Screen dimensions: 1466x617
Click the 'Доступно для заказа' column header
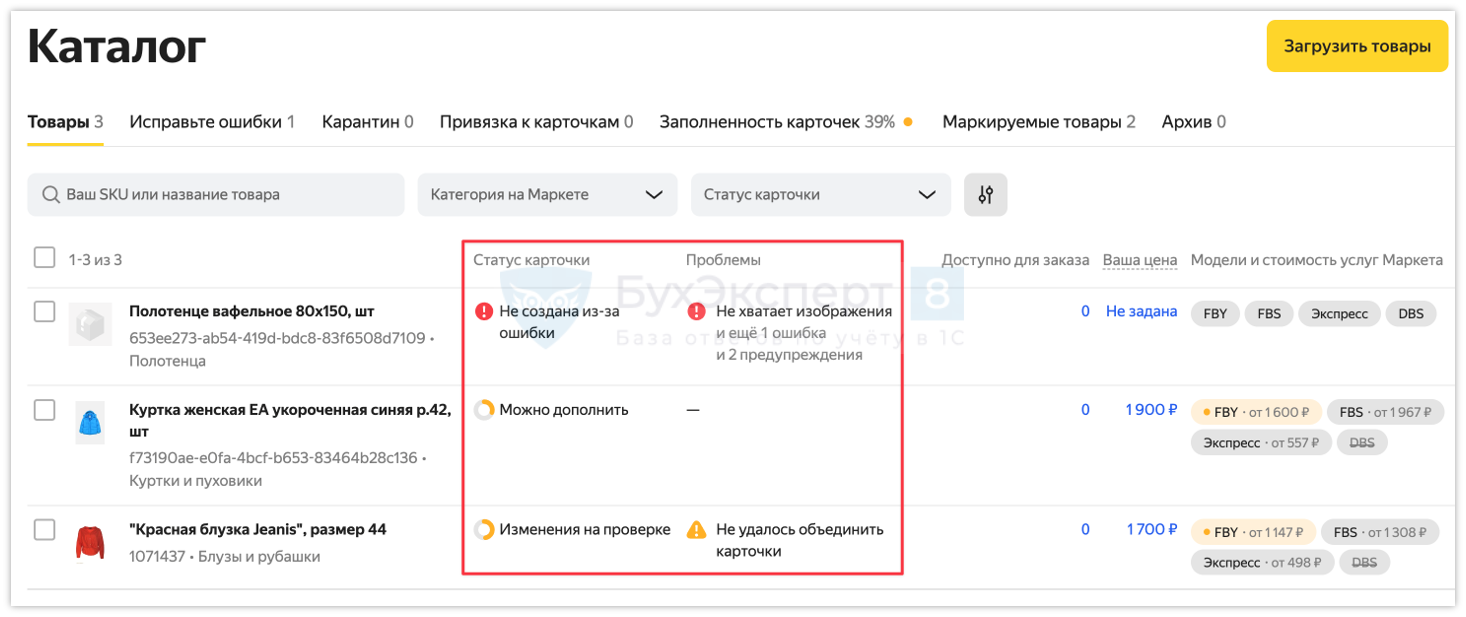point(1015,260)
